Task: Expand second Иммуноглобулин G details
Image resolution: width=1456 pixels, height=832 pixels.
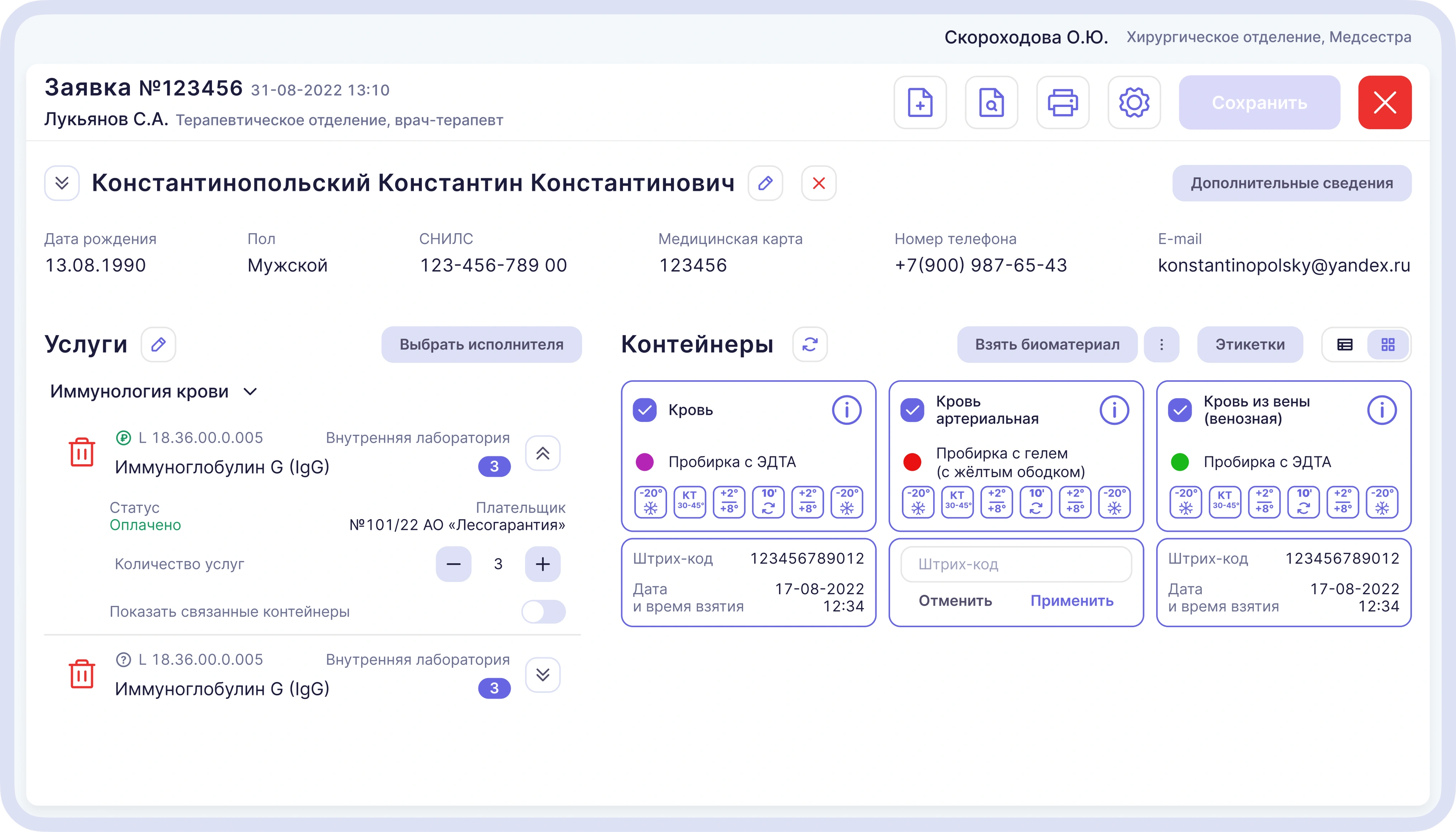Action: click(x=543, y=675)
